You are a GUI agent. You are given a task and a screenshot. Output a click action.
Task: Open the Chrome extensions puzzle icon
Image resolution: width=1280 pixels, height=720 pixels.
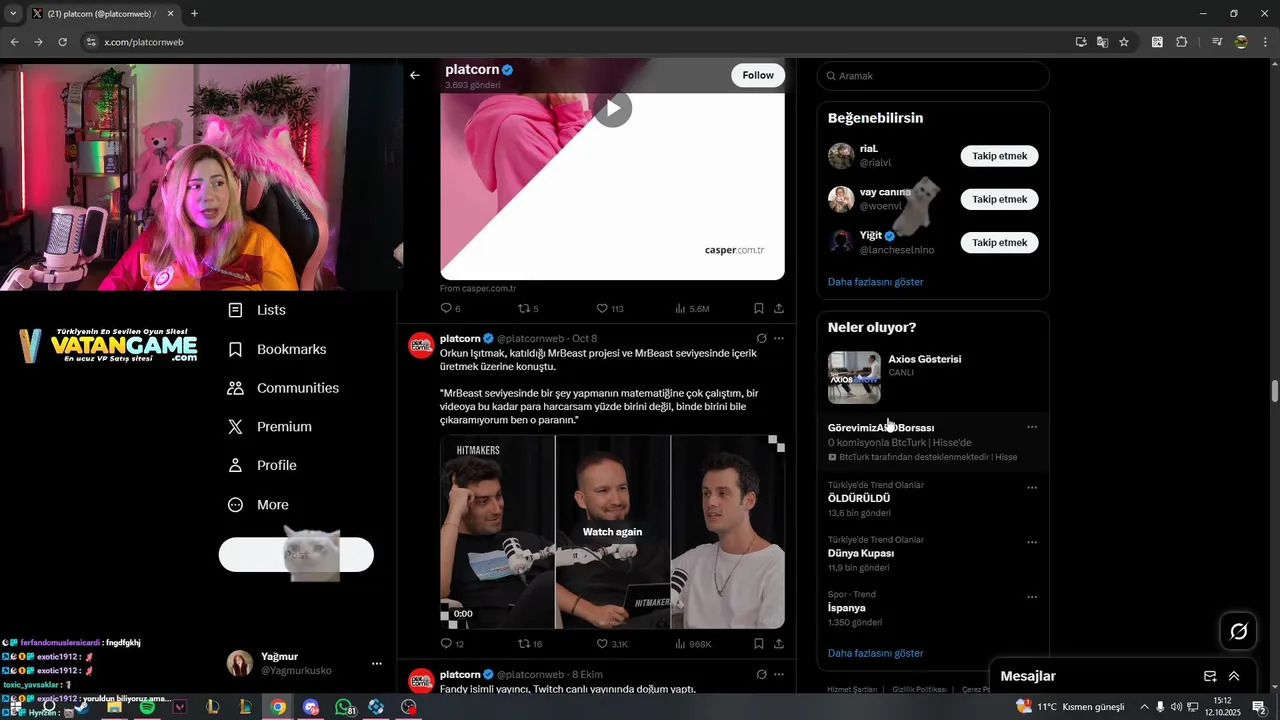(x=1182, y=42)
